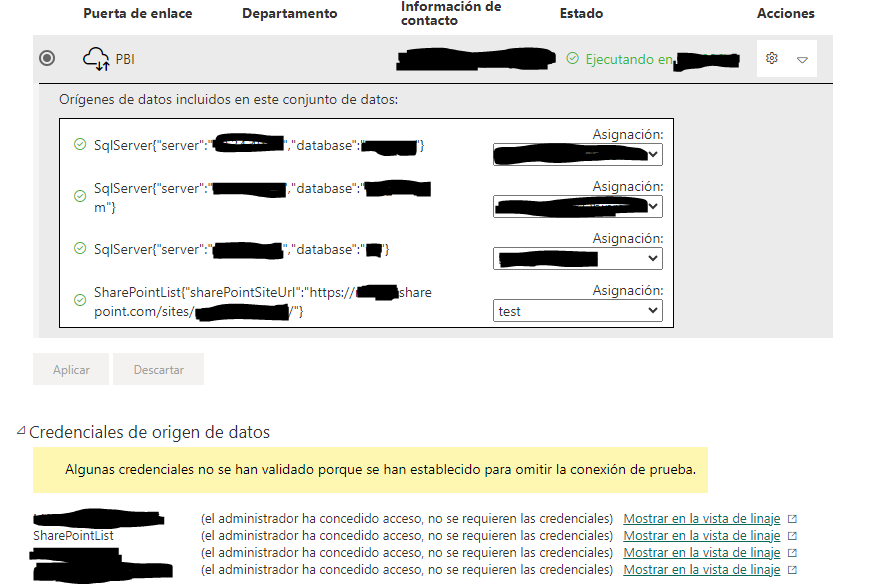Click the cloud gateway icon beside PBI

click(x=96, y=59)
